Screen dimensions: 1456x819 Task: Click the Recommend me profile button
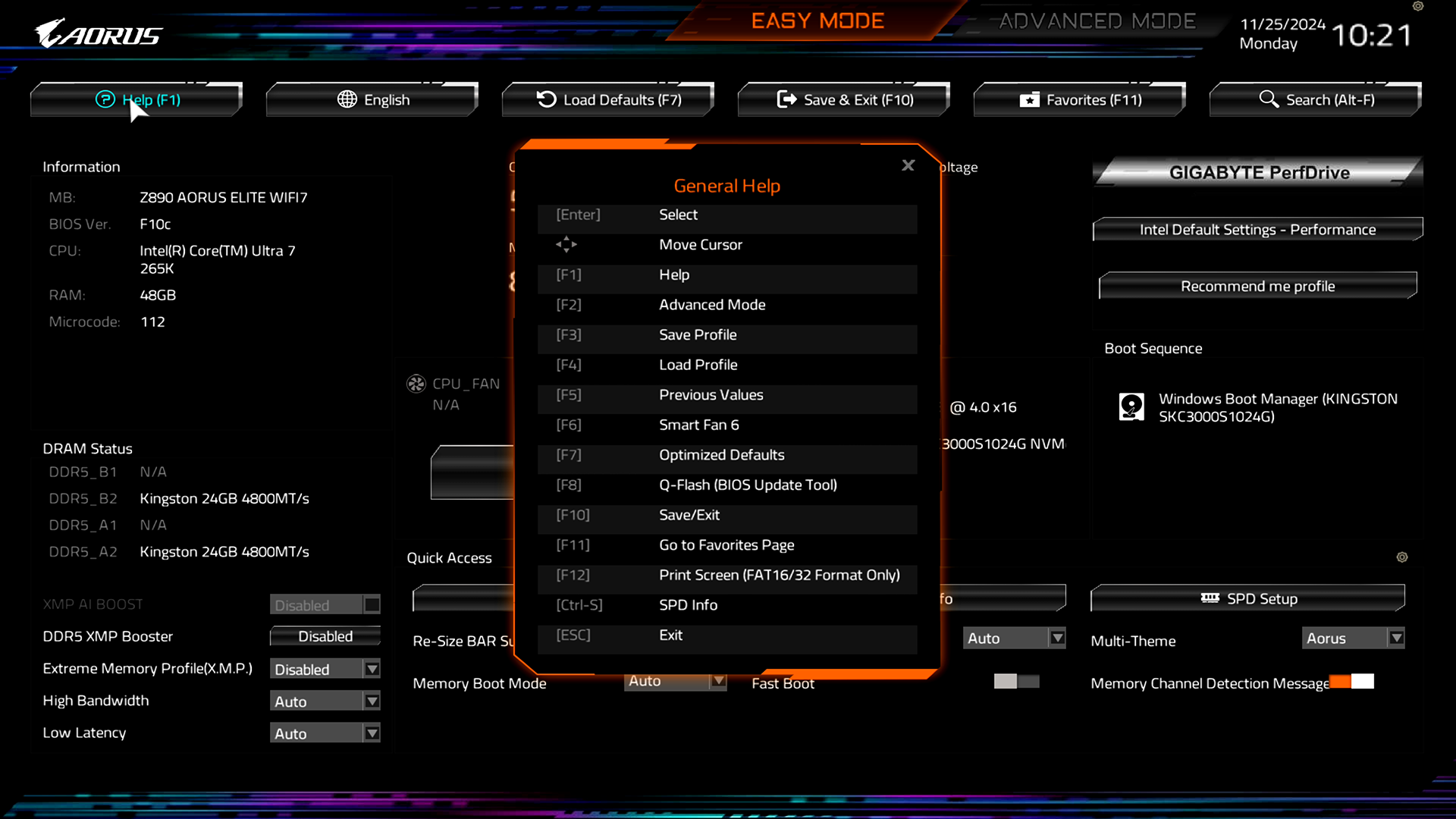1257,286
